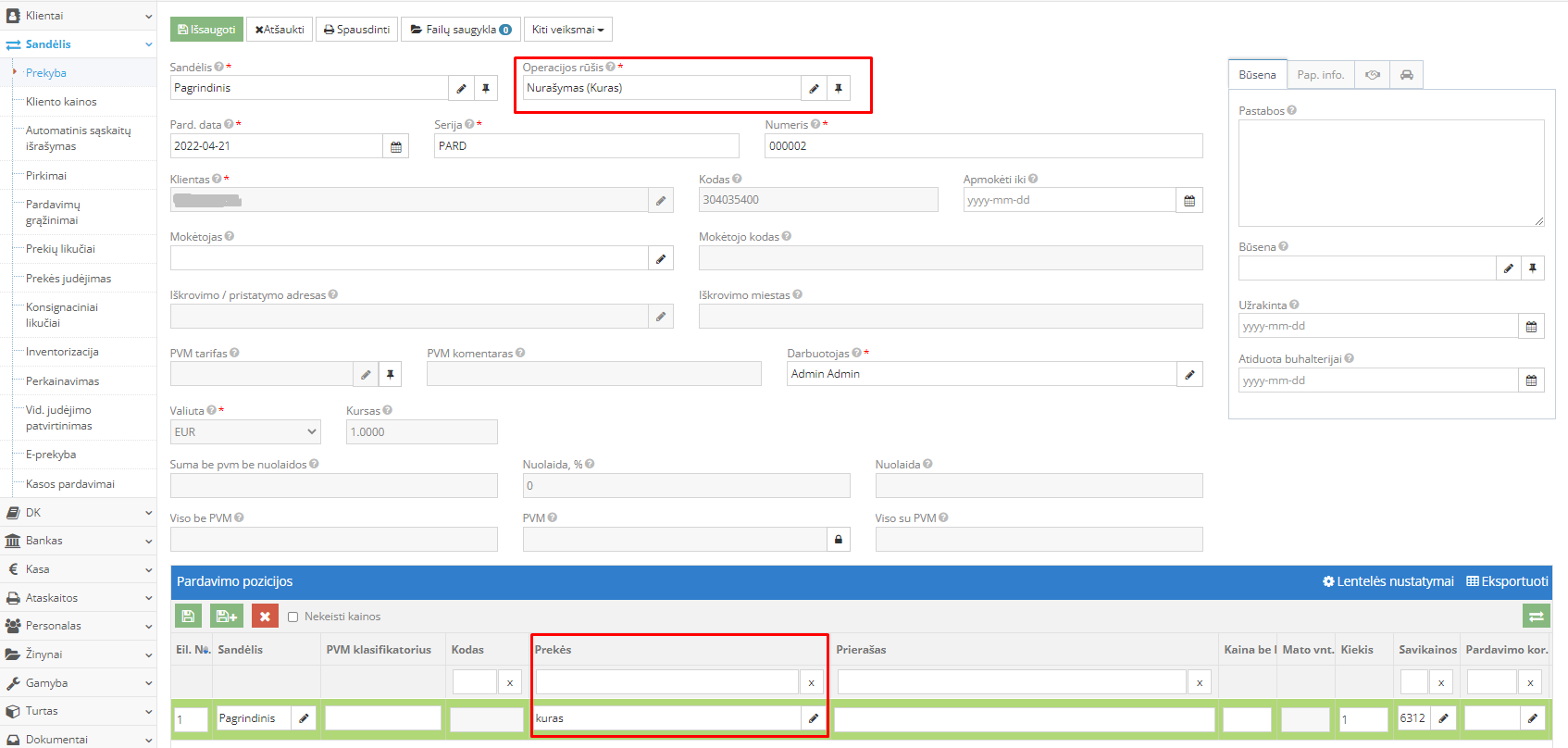Click the Išsaugoti save button

[206, 30]
